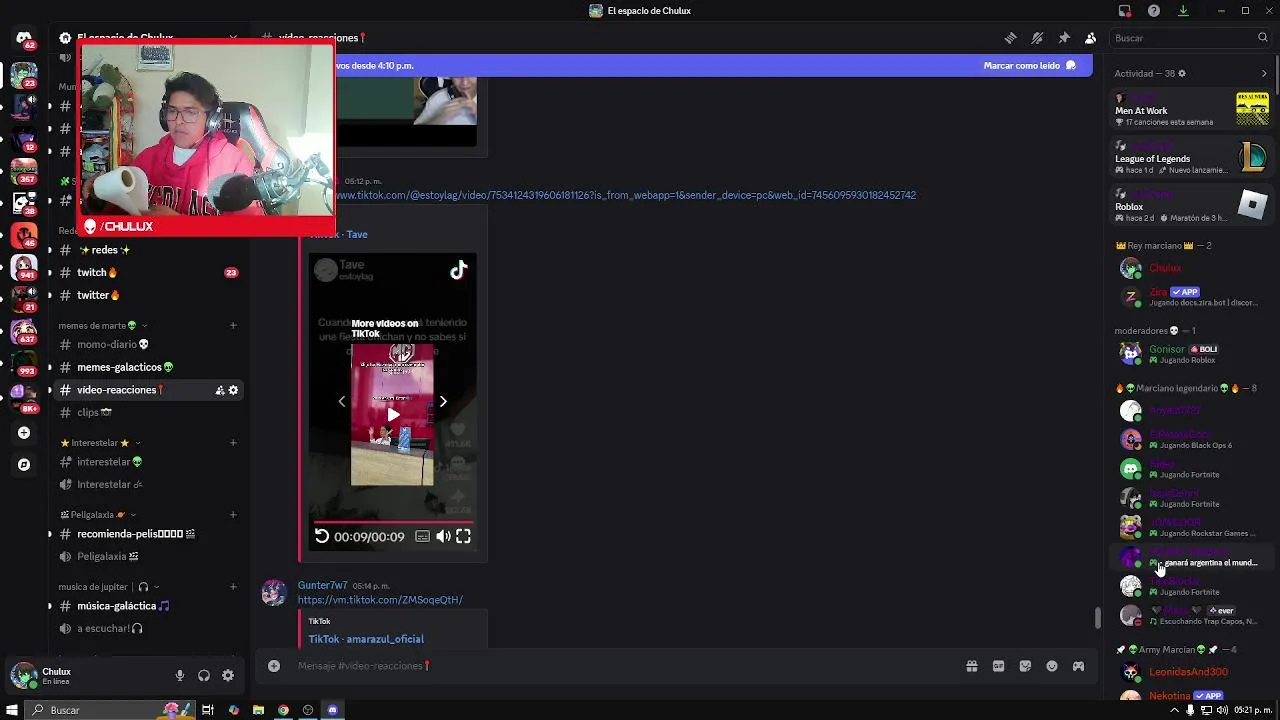Open vm.tiktok.com link from Gunter7w7

tap(380, 600)
